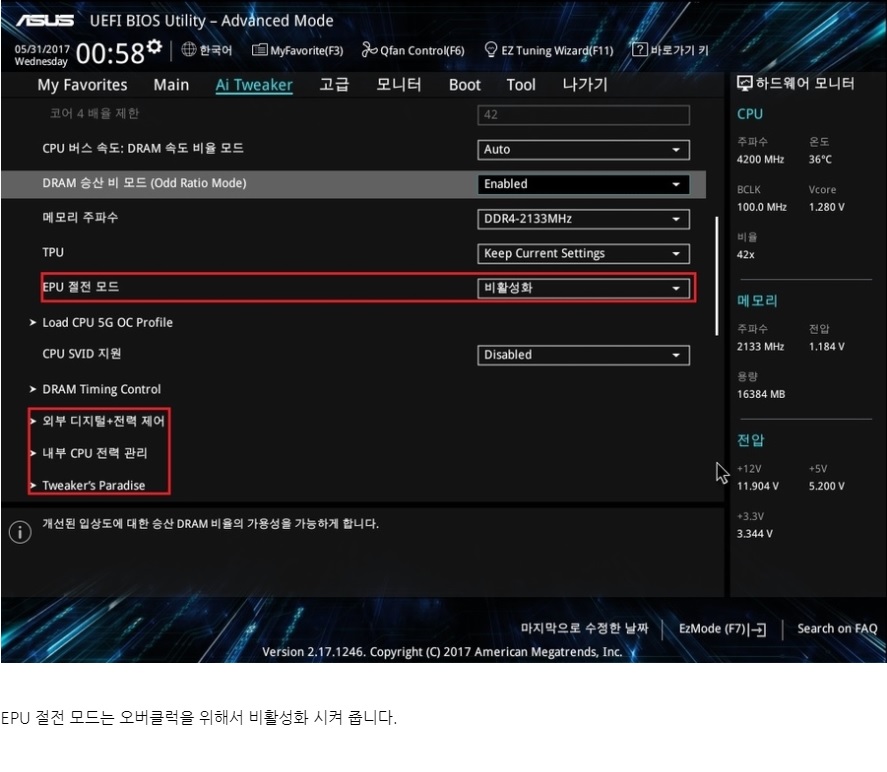Open the 나가기 exit tab
Image resolution: width=887 pixels, height=772 pixels.
[585, 85]
